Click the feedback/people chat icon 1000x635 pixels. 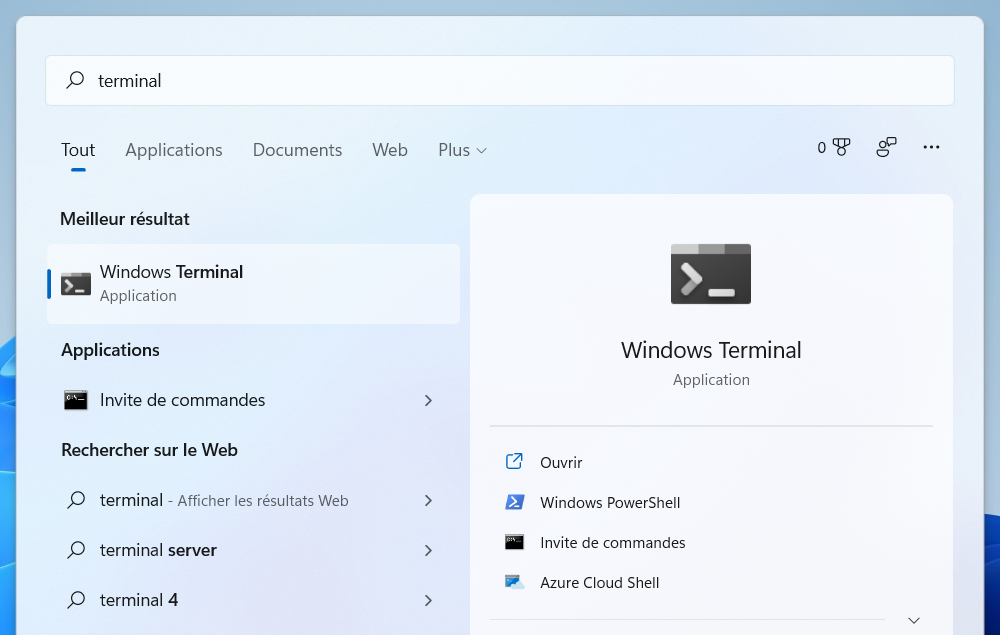886,147
